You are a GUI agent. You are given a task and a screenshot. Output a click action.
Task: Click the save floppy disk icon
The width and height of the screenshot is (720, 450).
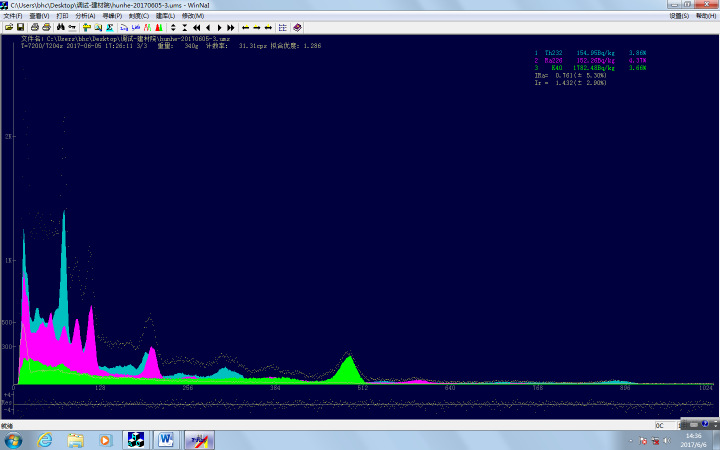[21, 27]
